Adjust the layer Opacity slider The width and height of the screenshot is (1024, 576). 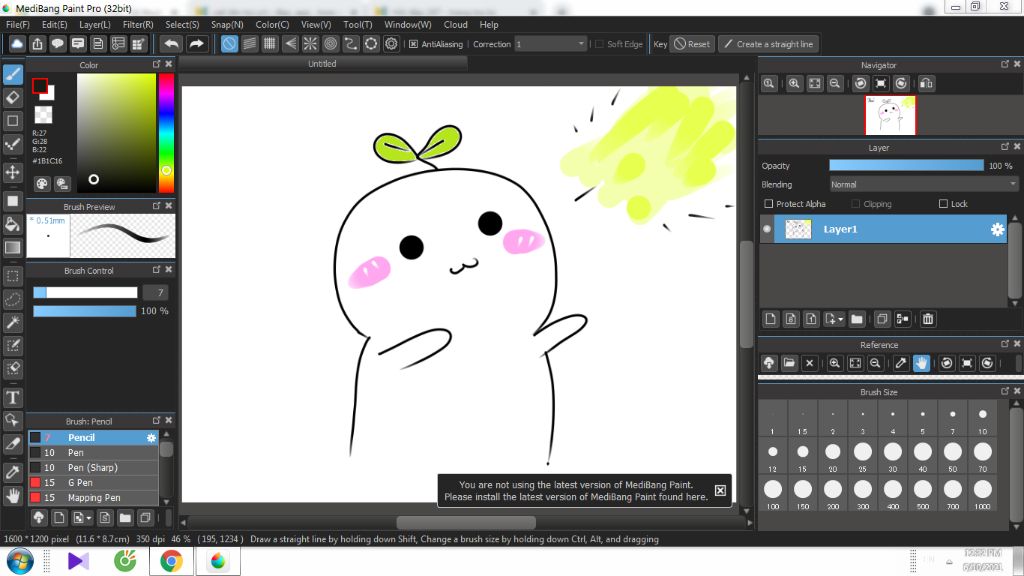click(x=906, y=166)
